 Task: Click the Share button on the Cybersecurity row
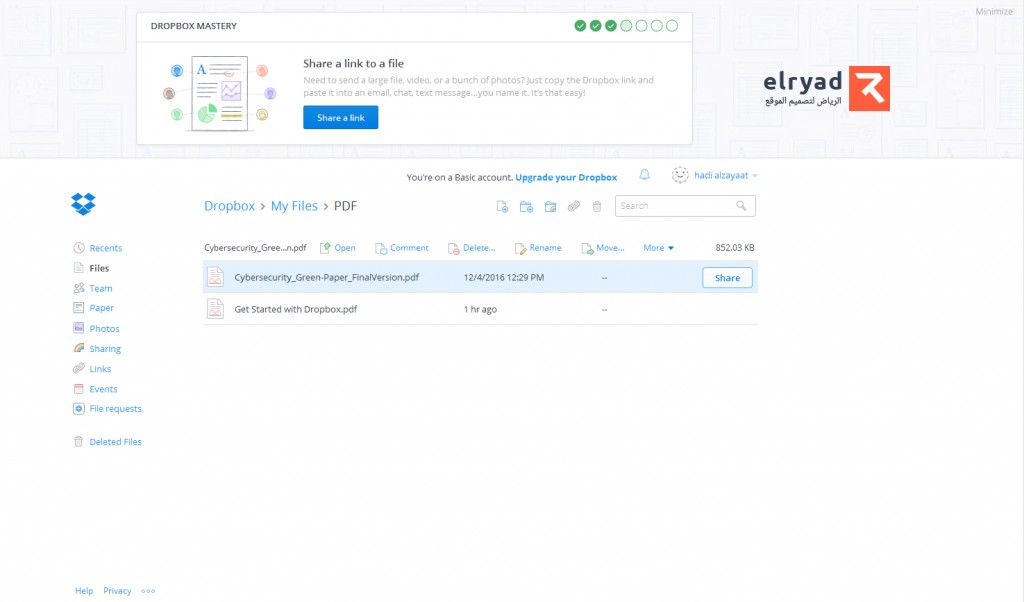pyautogui.click(x=727, y=277)
